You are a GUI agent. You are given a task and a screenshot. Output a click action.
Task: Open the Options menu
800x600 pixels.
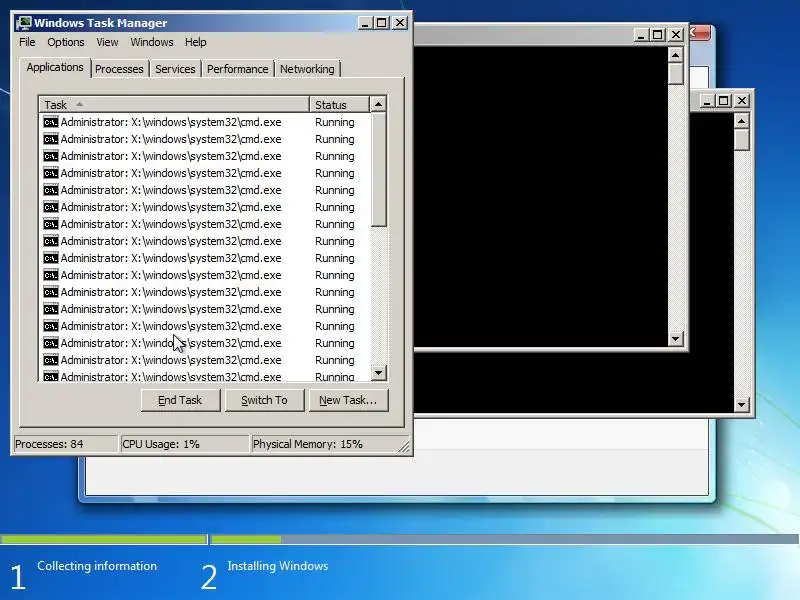[66, 42]
